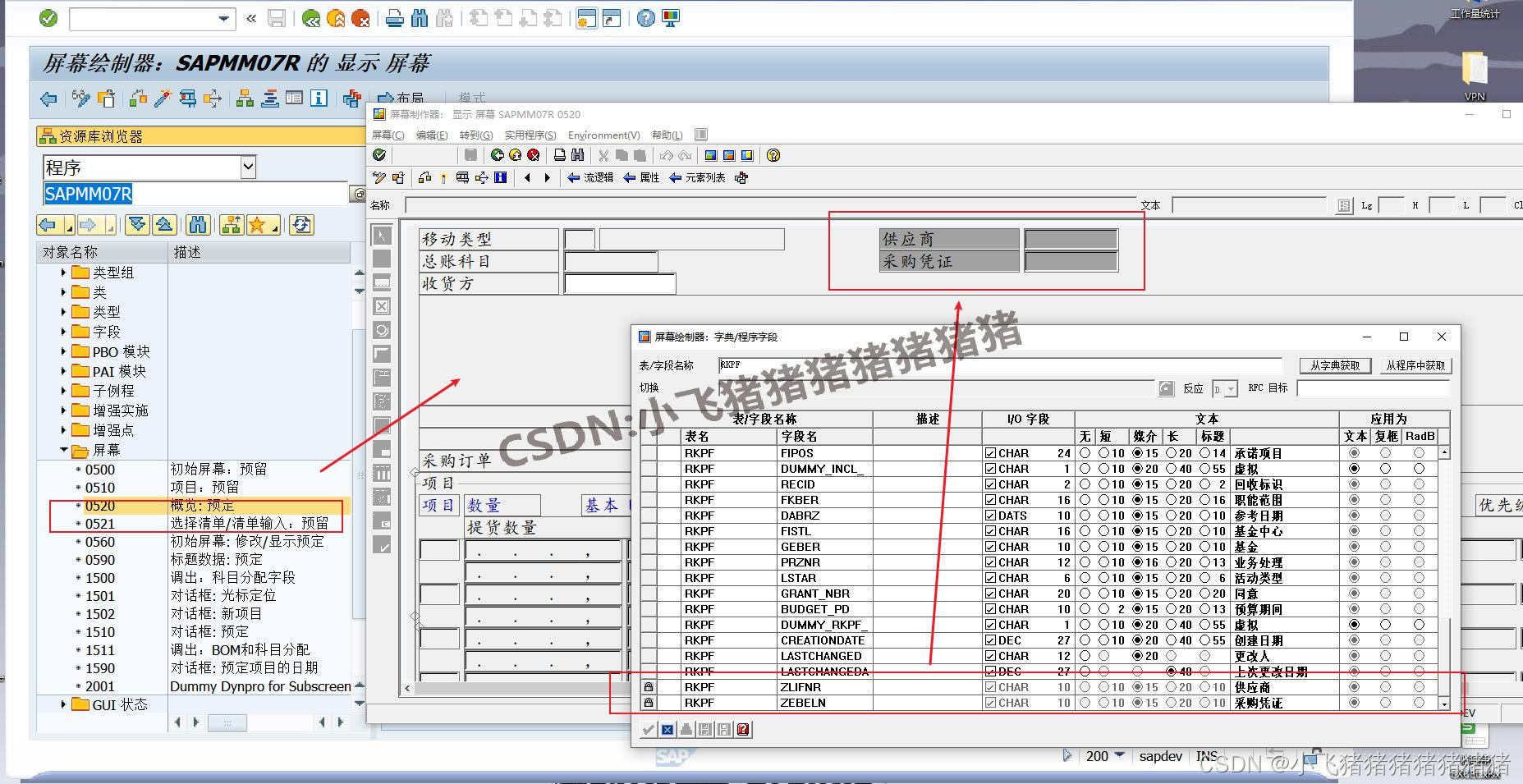
Task: Click the scroll-down arrow of dictionary fields table
Action: [1444, 704]
